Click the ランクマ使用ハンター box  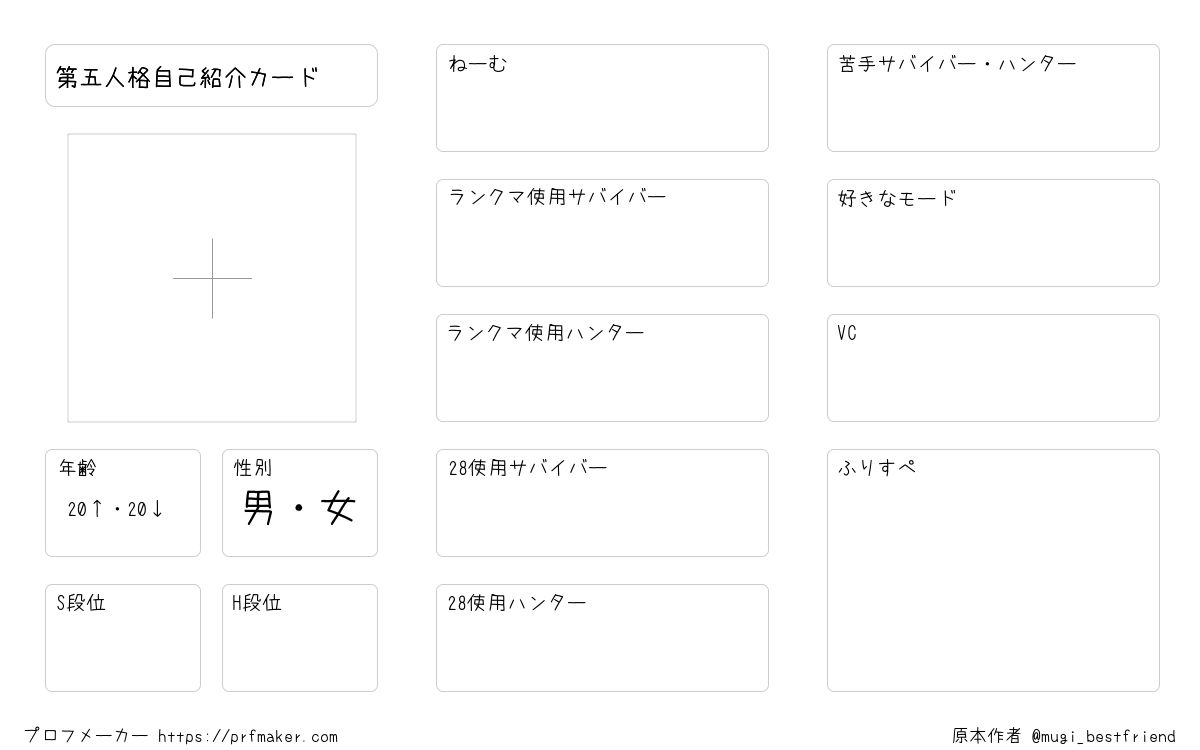pyautogui.click(x=602, y=368)
